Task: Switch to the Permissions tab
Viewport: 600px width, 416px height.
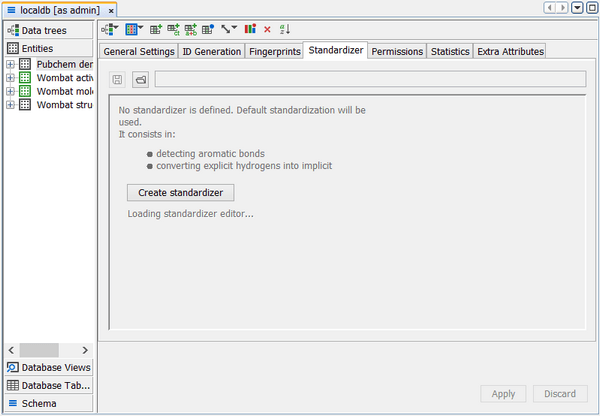Action: point(397,51)
